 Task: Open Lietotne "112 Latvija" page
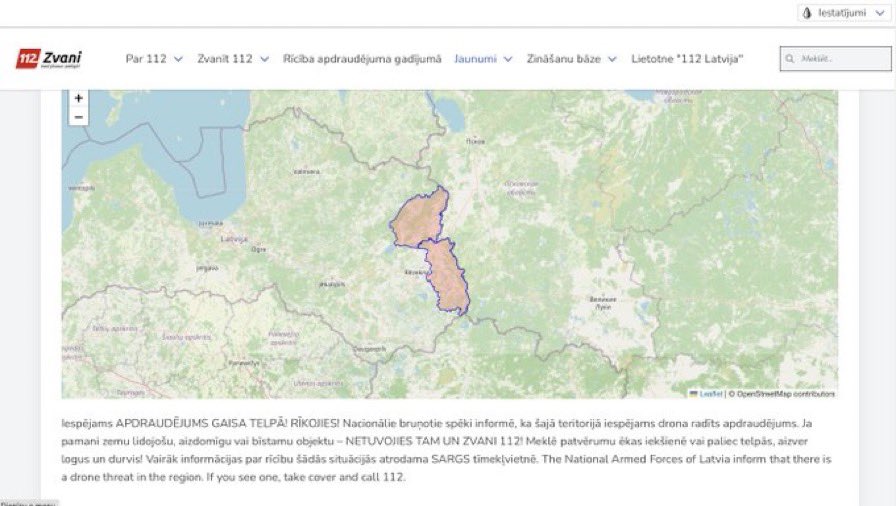(x=687, y=59)
